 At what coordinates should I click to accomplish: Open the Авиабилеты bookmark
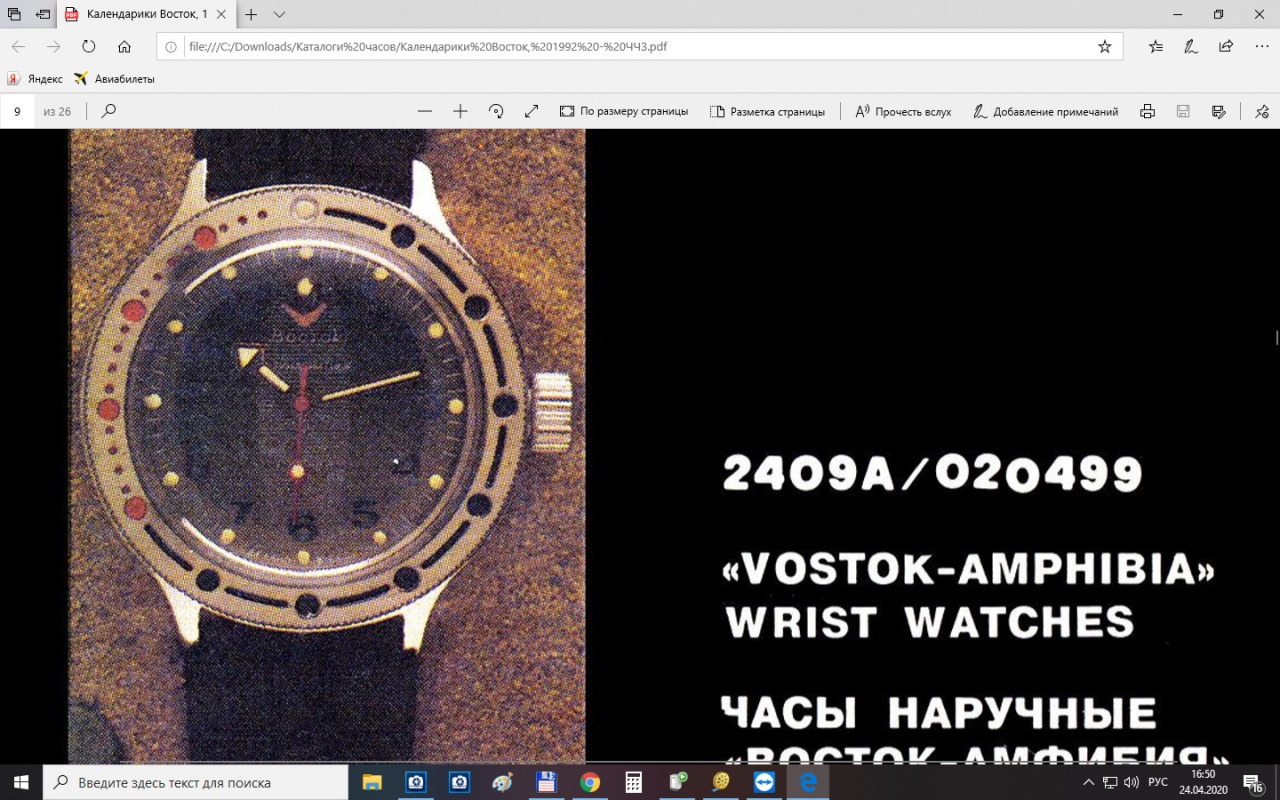pos(114,78)
